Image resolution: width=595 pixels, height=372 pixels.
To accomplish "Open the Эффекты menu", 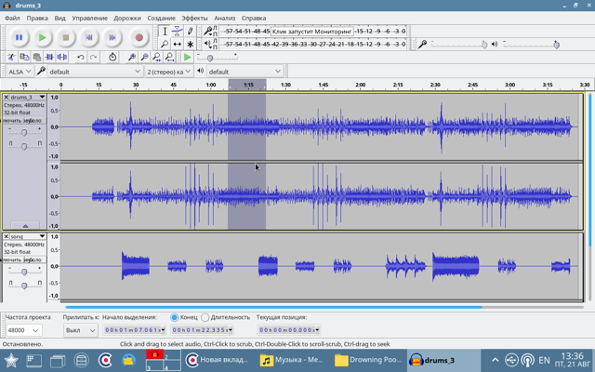I will (x=195, y=18).
